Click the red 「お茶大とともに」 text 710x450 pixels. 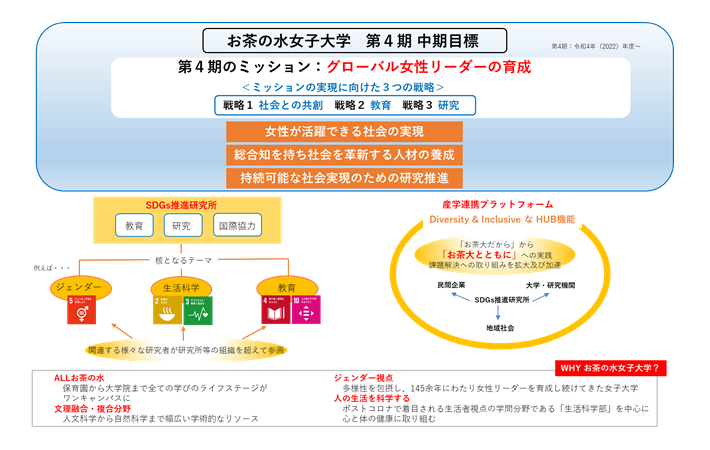tap(479, 254)
